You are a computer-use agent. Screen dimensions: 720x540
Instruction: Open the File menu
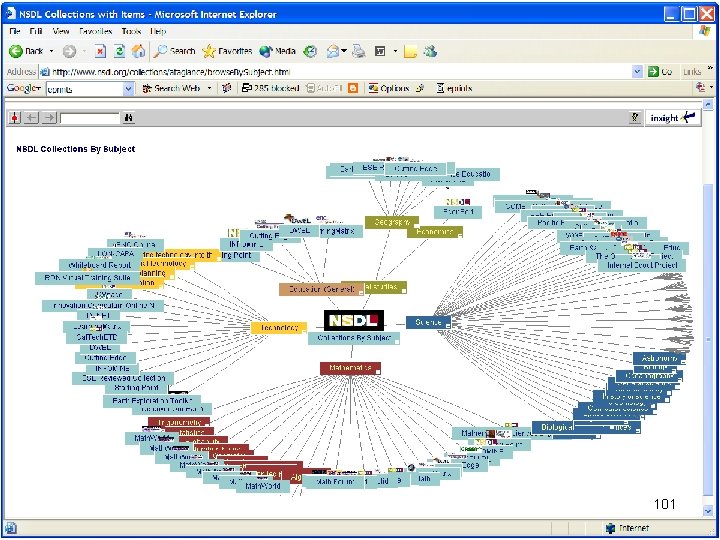tap(15, 31)
